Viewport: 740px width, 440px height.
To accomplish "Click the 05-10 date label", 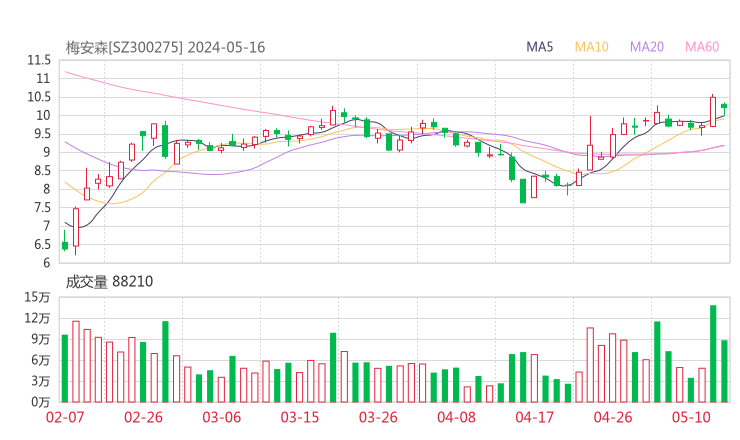I will point(691,417).
